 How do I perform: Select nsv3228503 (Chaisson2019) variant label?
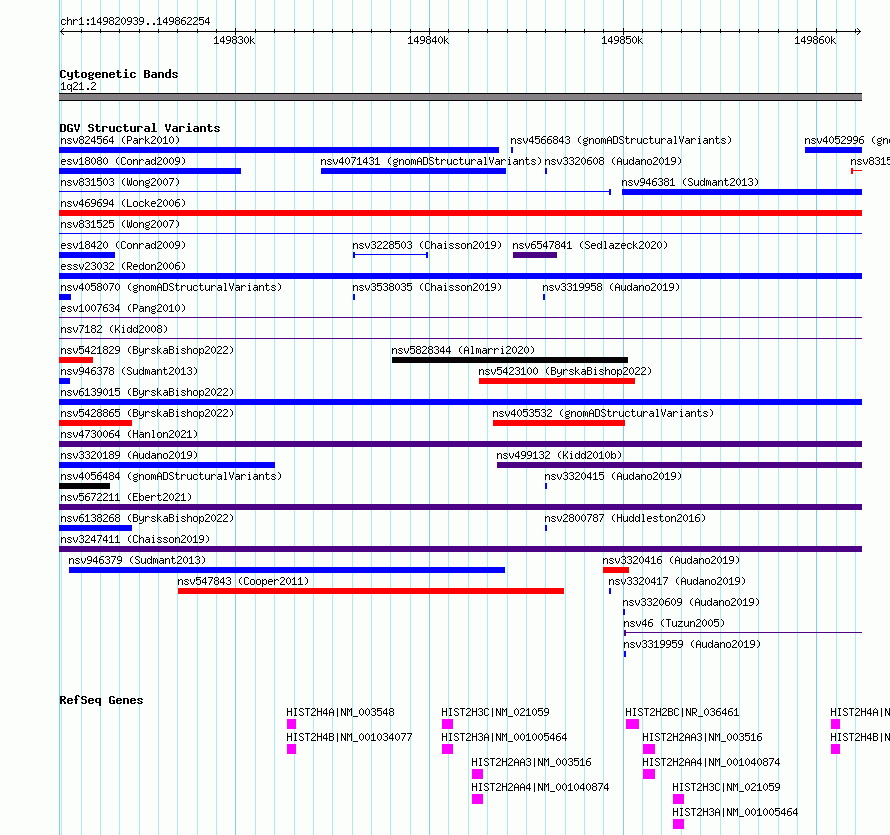tap(427, 245)
